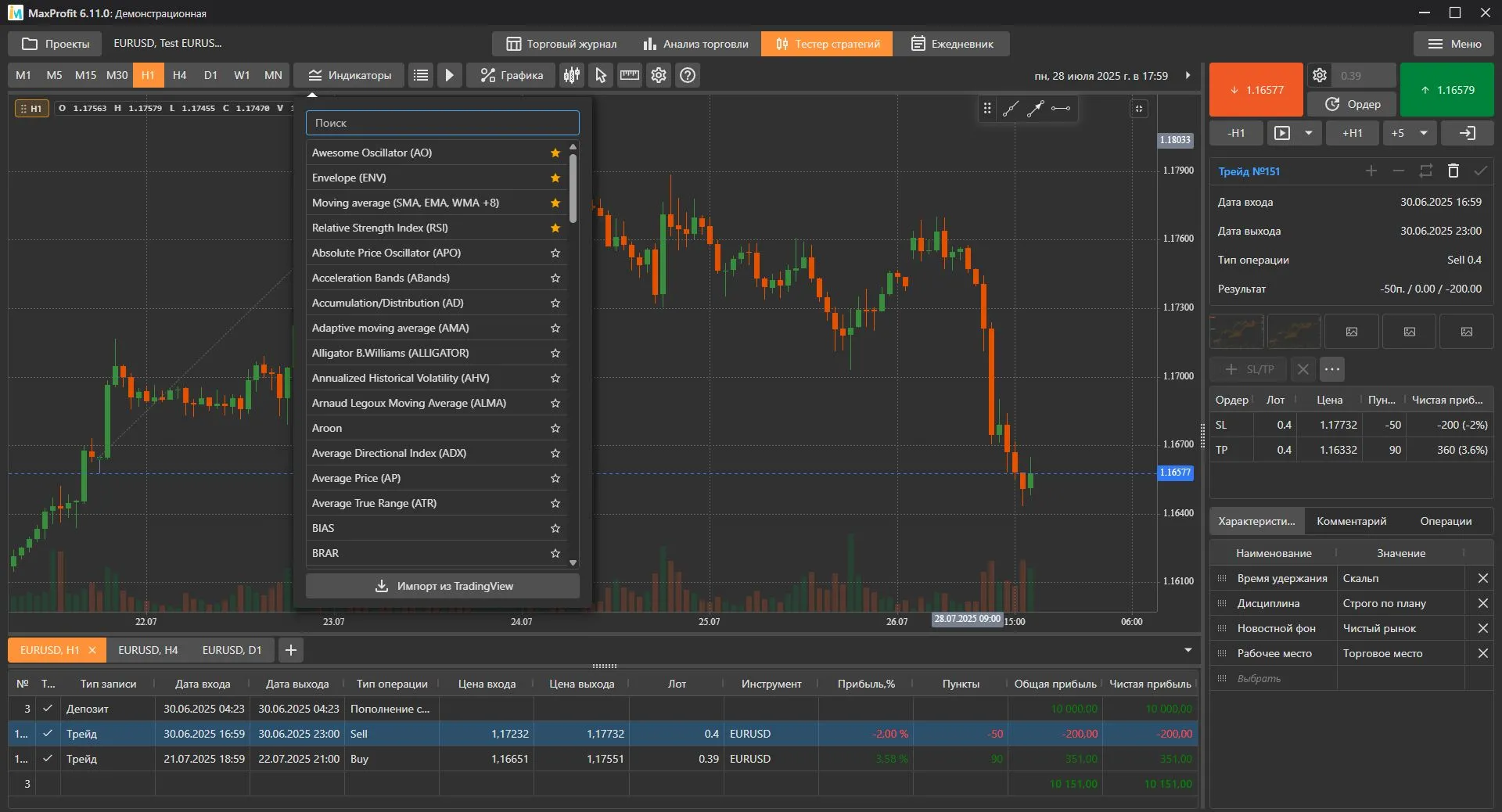Screen dimensions: 1502x812
Task: Open the EURUSD, H4 chart tab
Action: [x=148, y=650]
